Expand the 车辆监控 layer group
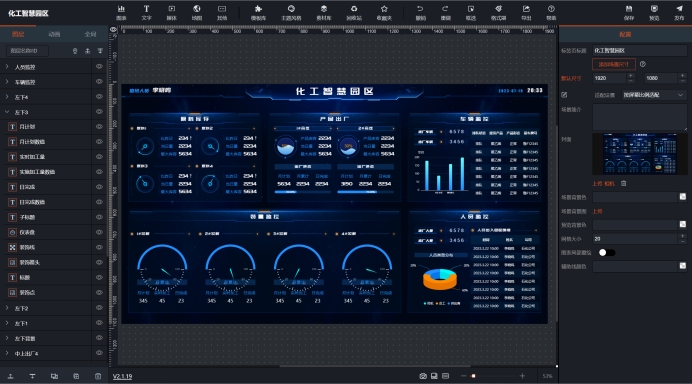692x384 pixels. click(x=7, y=82)
